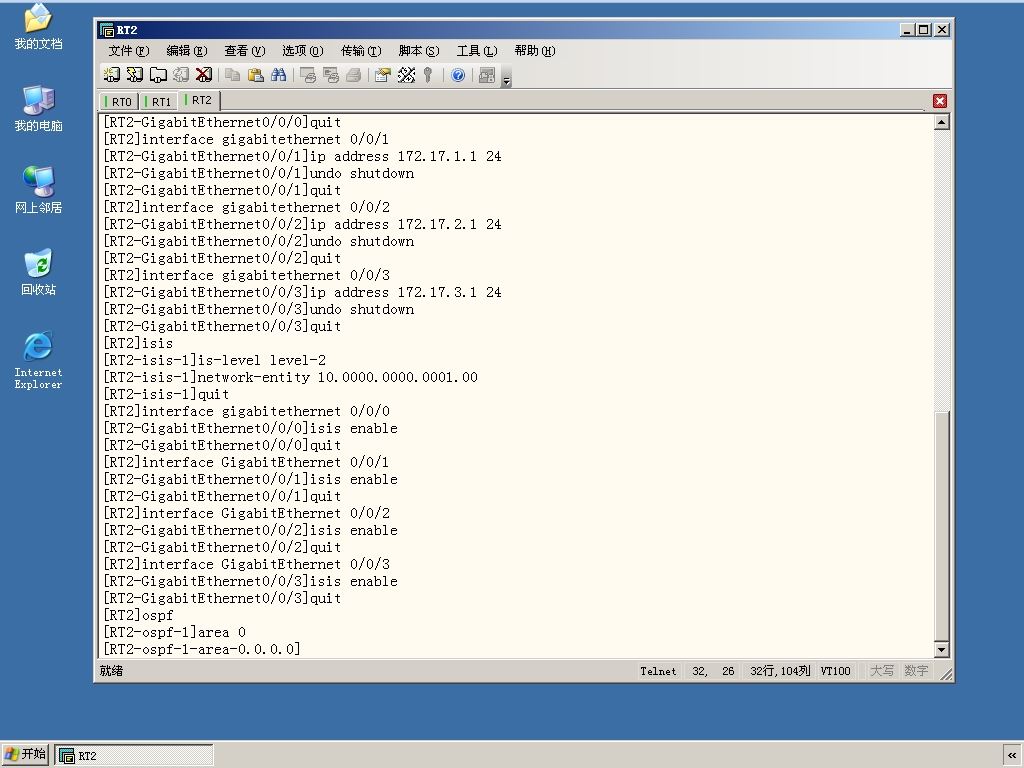Viewport: 1024px width, 768px height.
Task: Click the RT2 window title bar icon
Action: click(106, 30)
